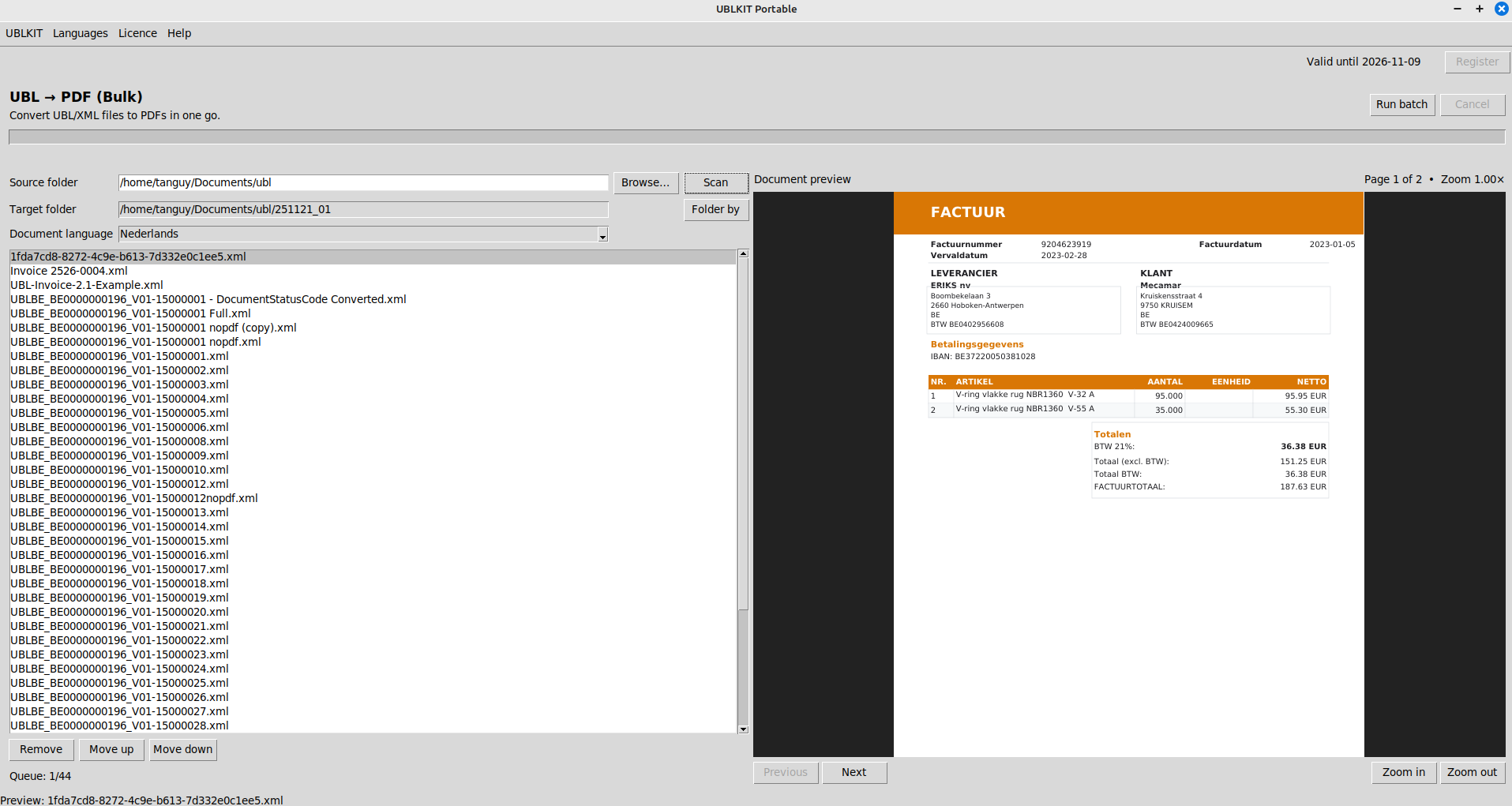The image size is (1512, 806).
Task: Select Invoice 2526-0004.xml in the file list
Action: tap(69, 271)
